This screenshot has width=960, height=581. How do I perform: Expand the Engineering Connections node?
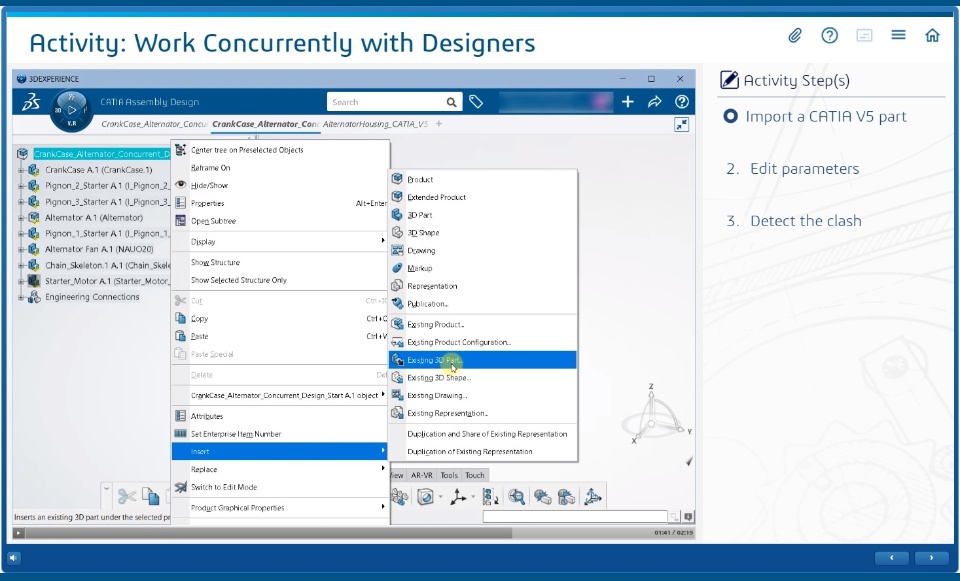pos(21,298)
